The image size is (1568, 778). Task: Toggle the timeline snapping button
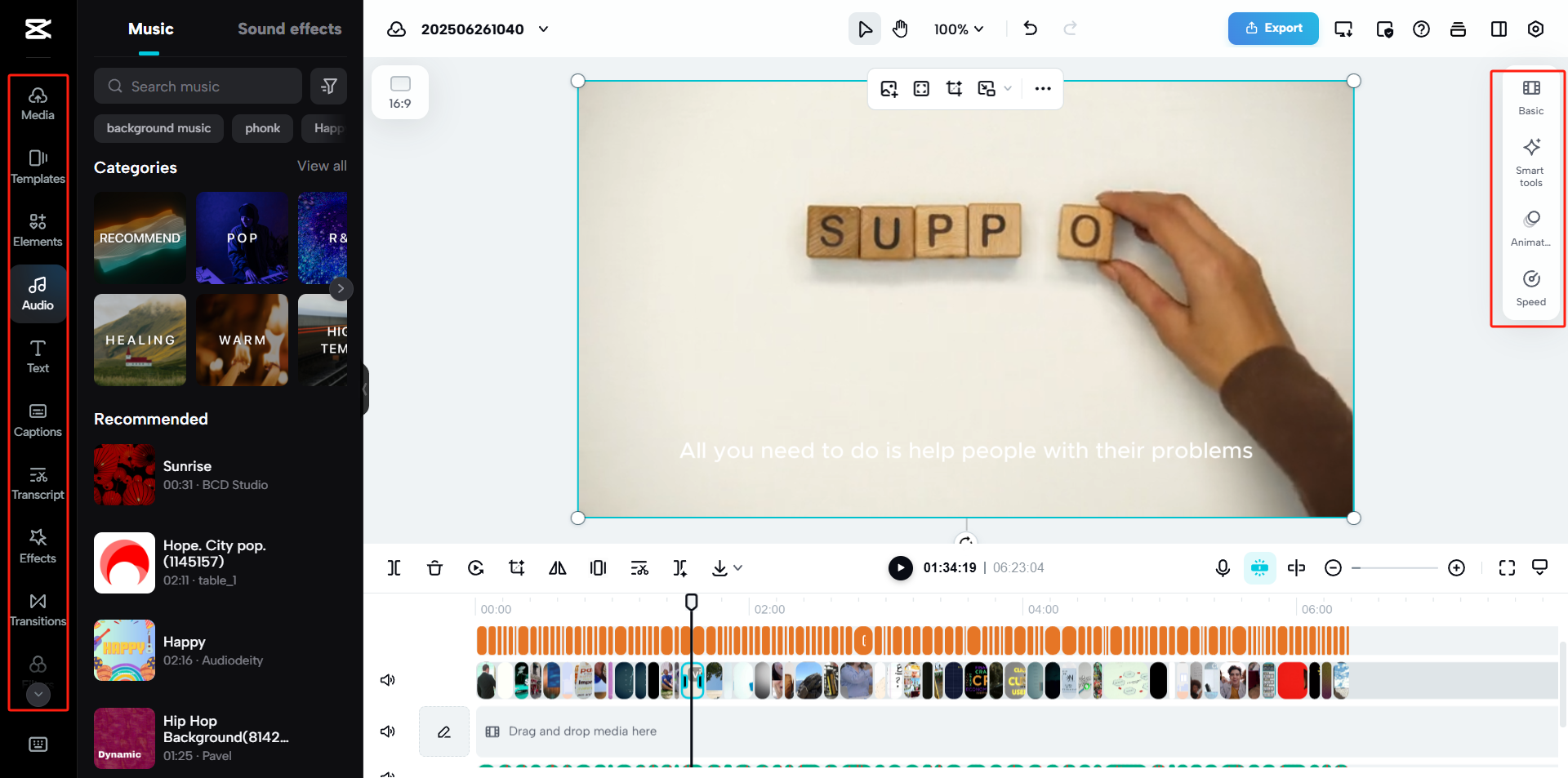(x=1259, y=568)
